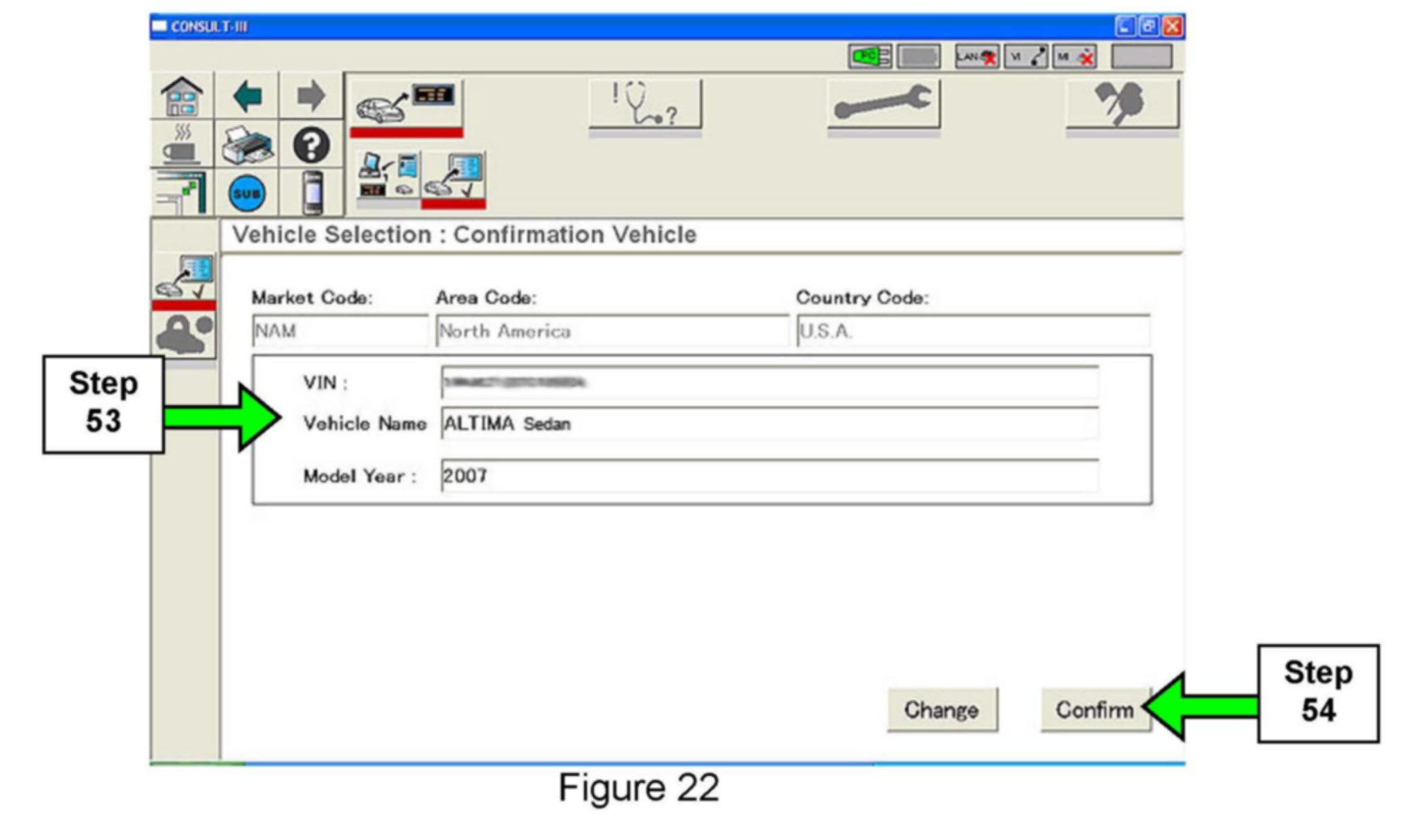
Task: Go back with the left arrow
Action: (247, 97)
